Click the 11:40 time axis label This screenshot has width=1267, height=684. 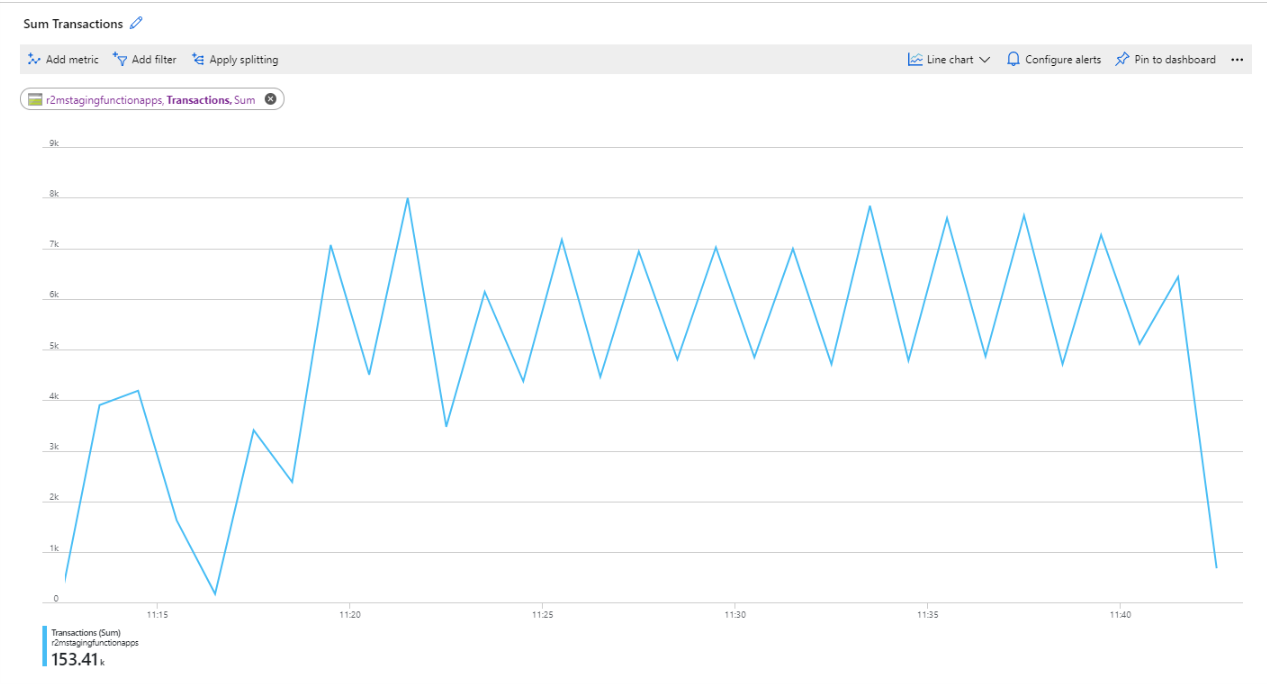(x=1120, y=614)
